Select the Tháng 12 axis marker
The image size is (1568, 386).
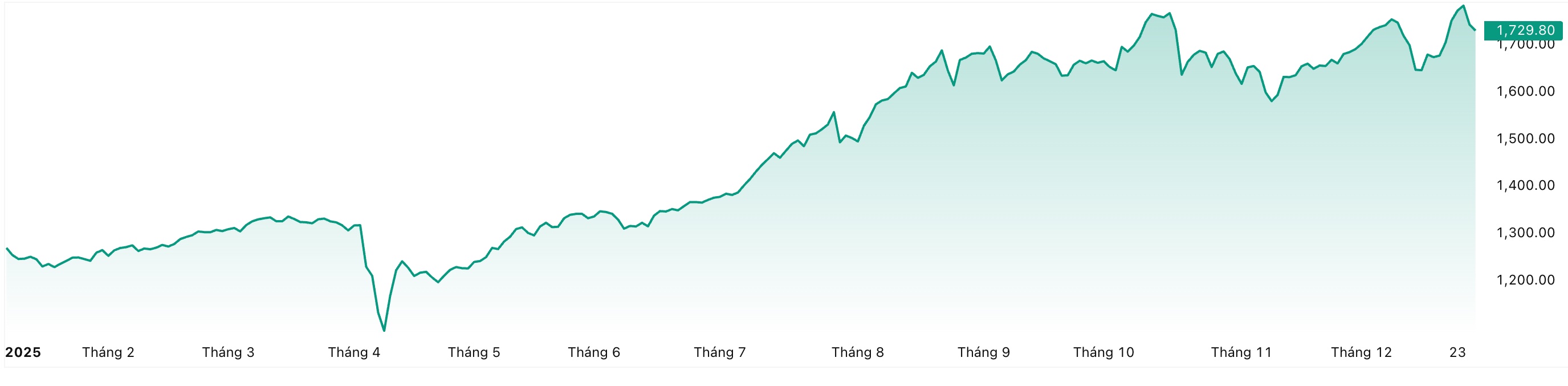click(x=1361, y=352)
